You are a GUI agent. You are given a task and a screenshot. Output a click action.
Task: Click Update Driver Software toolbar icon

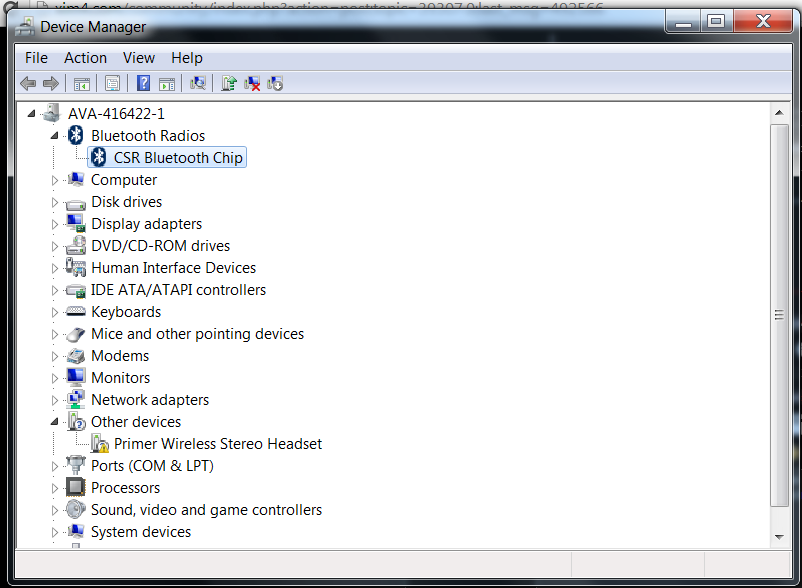(229, 83)
